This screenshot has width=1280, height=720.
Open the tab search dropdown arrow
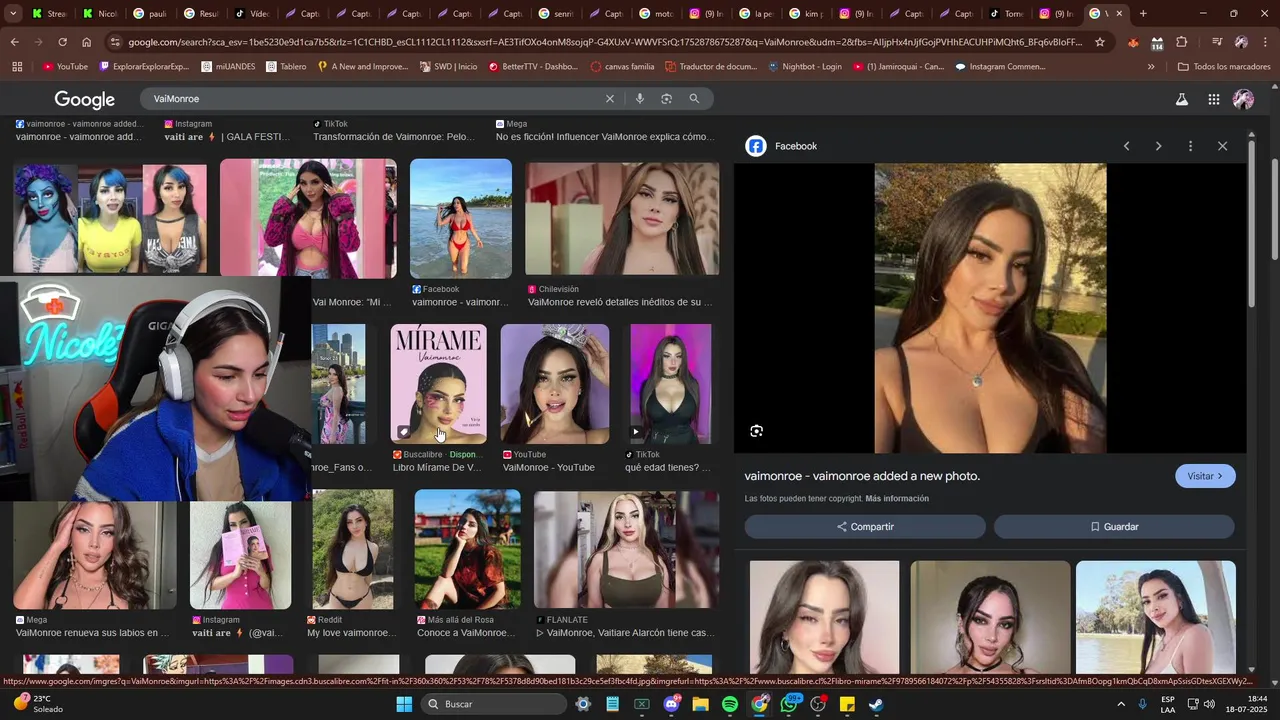pos(13,14)
